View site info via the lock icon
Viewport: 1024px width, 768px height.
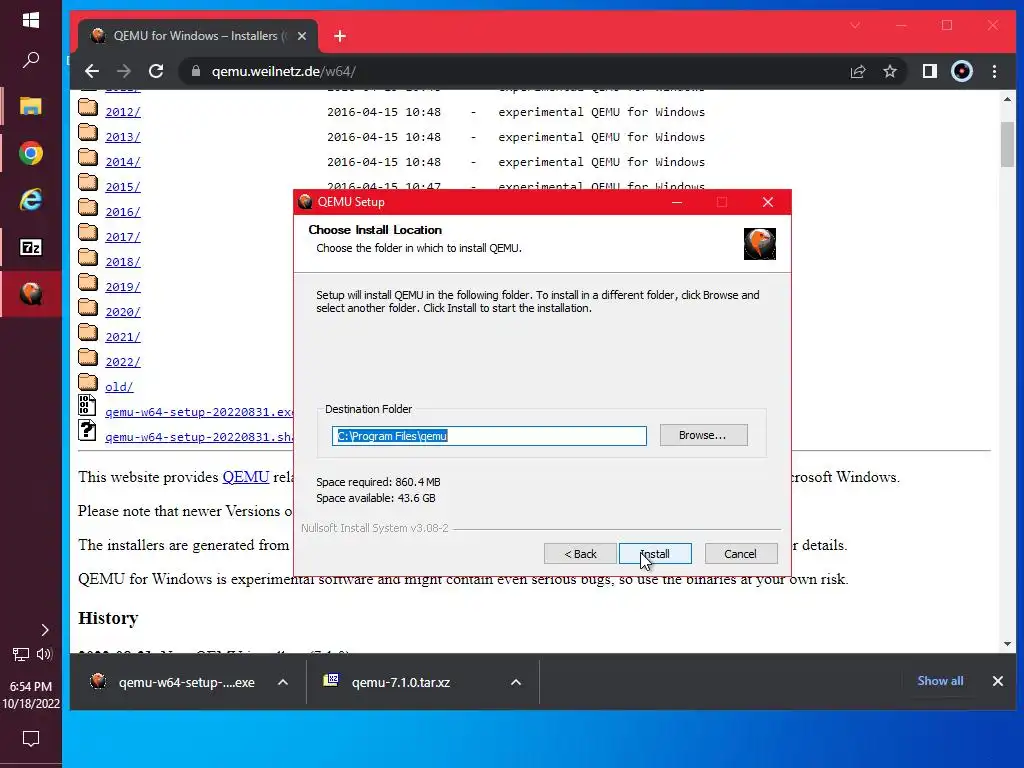[196, 71]
